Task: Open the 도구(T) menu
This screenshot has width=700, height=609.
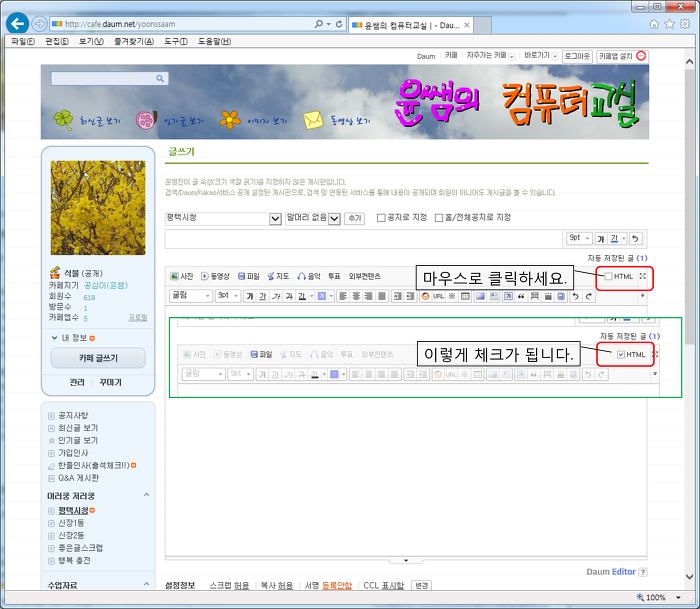Action: (x=175, y=42)
